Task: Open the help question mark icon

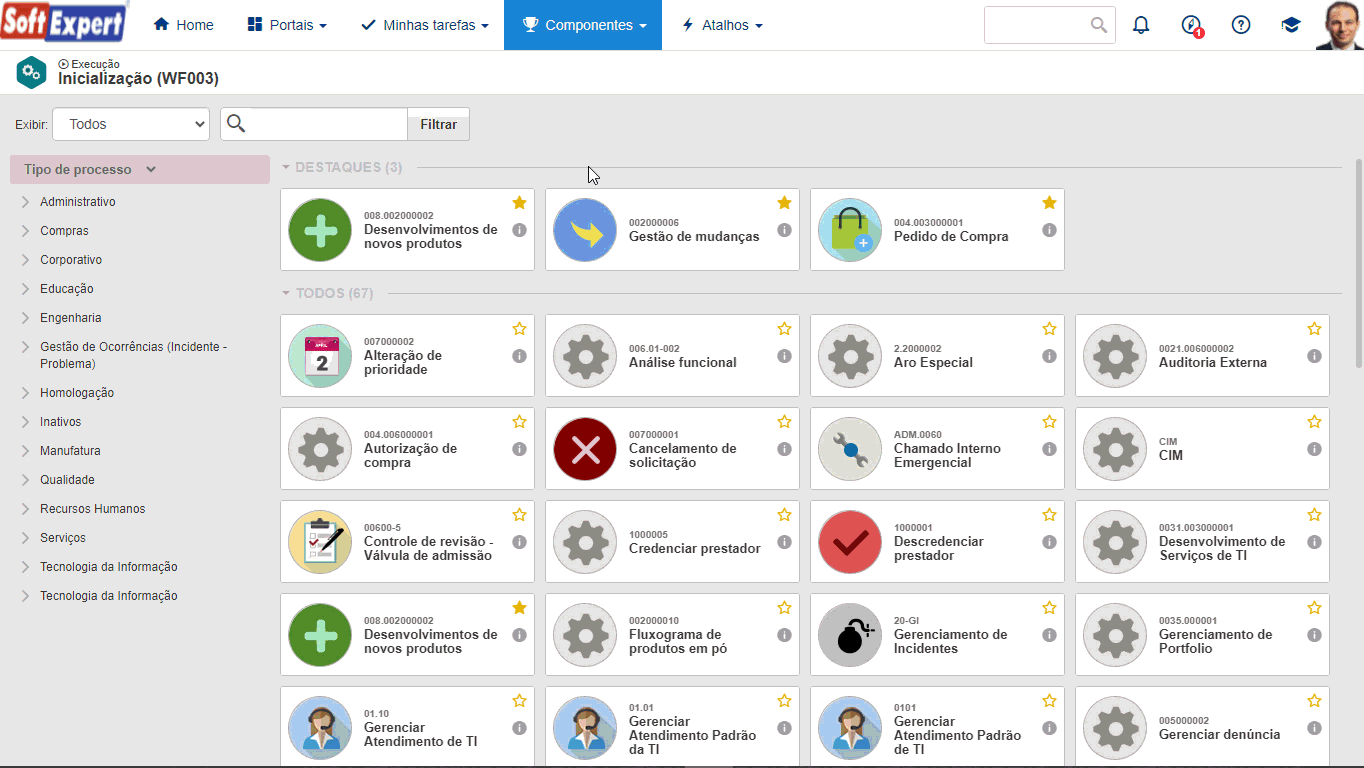Action: click(1241, 25)
